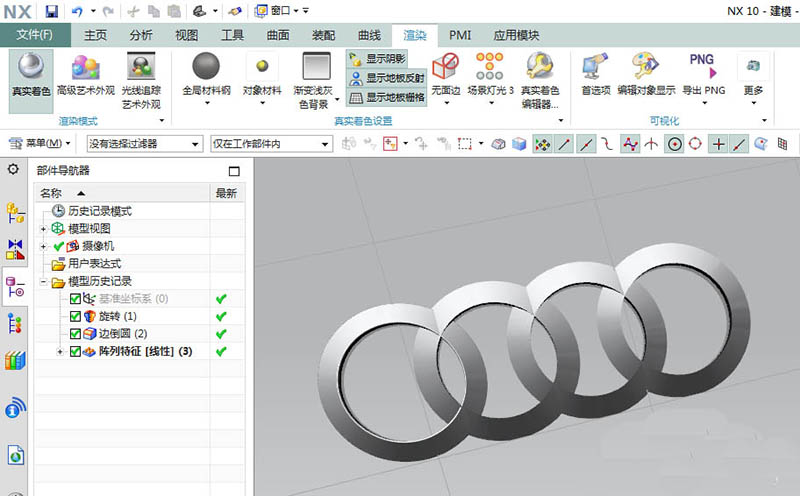The height and width of the screenshot is (496, 800).
Task: Click 最新 column header
Action: point(227,193)
